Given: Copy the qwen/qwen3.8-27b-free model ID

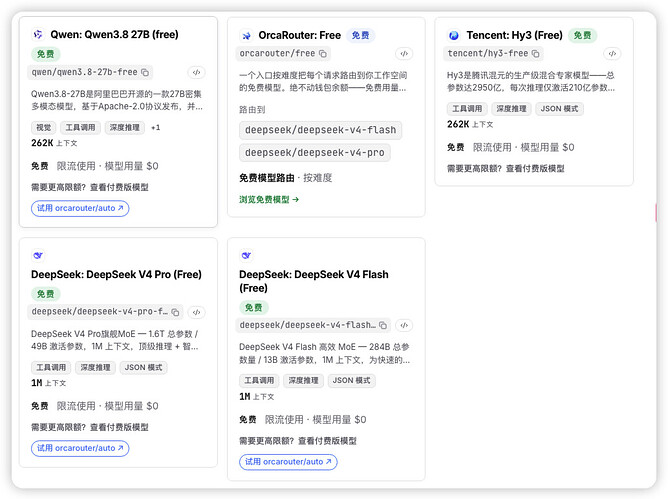Looking at the screenshot, I should 145,72.
